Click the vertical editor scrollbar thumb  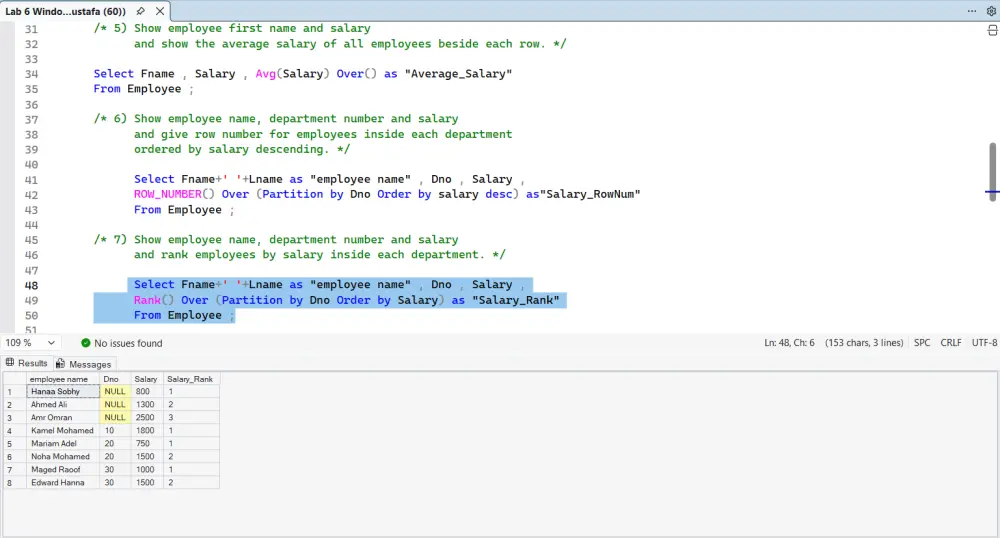(x=992, y=172)
